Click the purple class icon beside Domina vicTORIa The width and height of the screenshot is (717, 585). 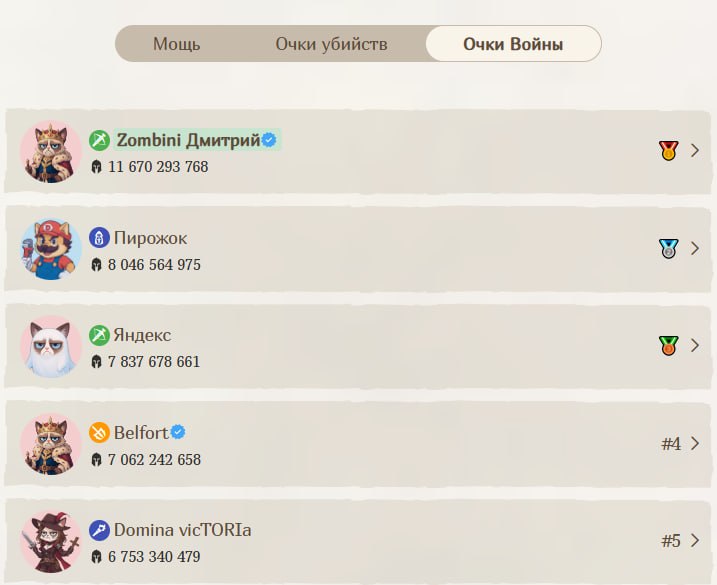pos(99,530)
